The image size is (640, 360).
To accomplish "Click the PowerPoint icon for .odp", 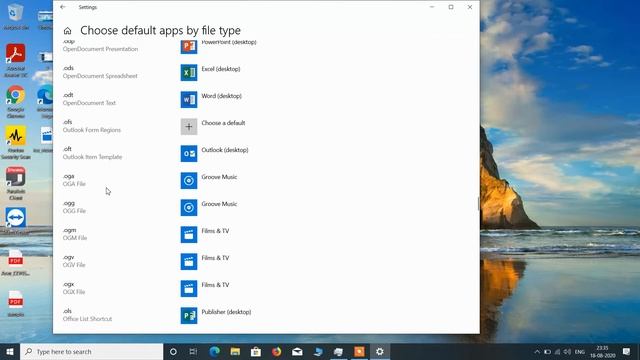I will pos(189,47).
